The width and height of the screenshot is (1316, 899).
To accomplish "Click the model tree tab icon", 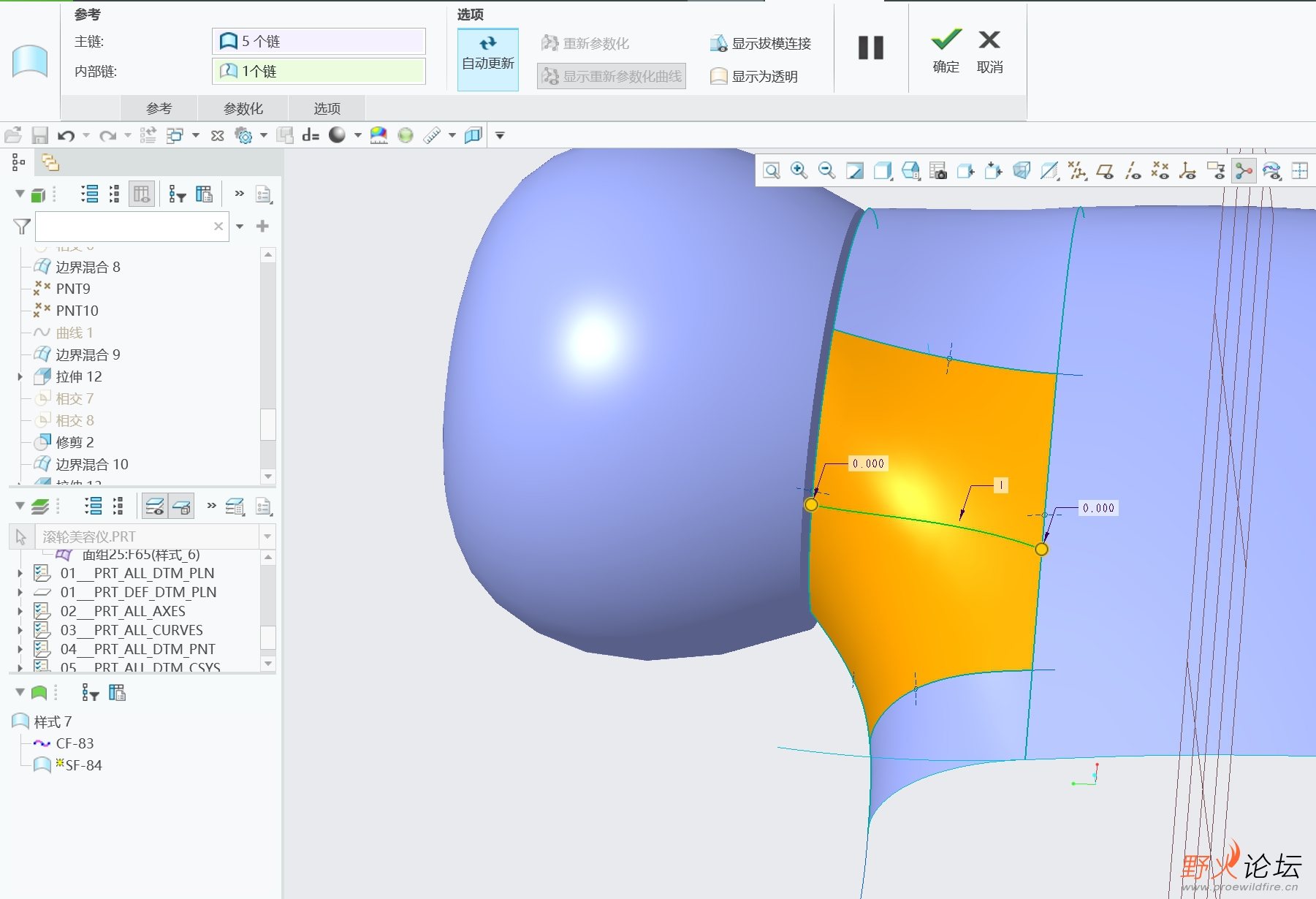I will coord(19,162).
